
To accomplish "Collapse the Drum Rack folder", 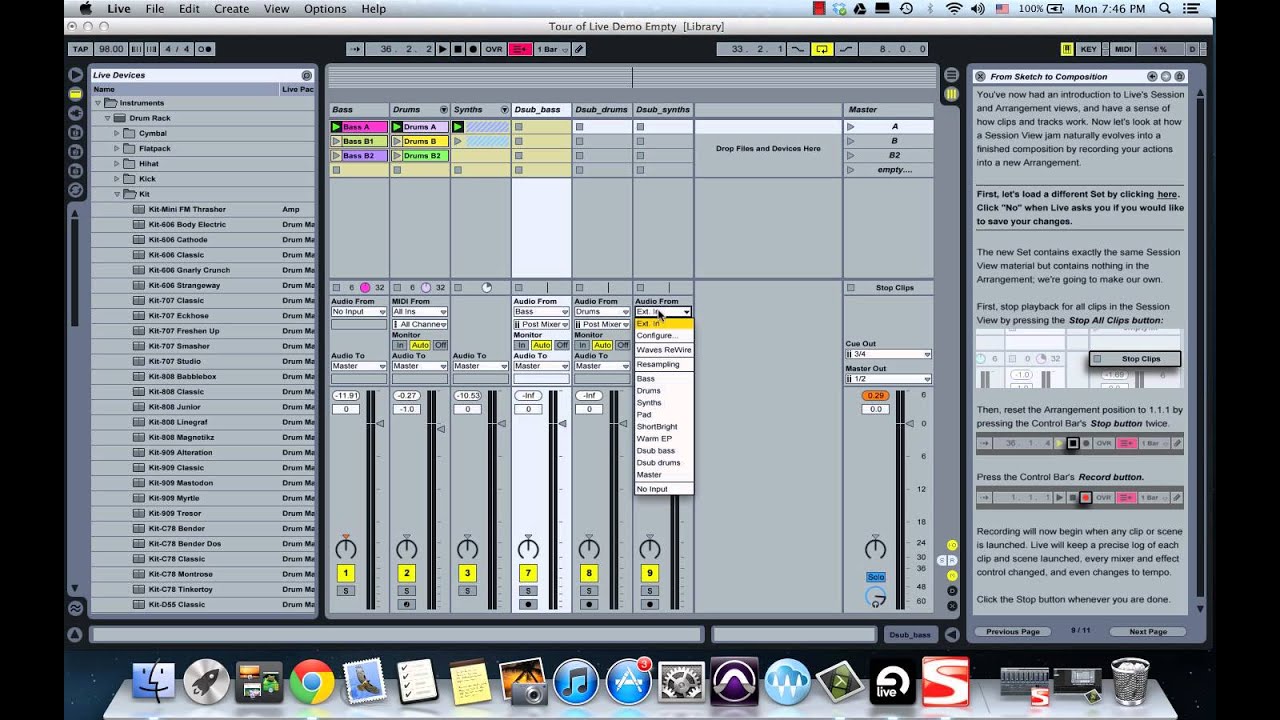I will (109, 118).
